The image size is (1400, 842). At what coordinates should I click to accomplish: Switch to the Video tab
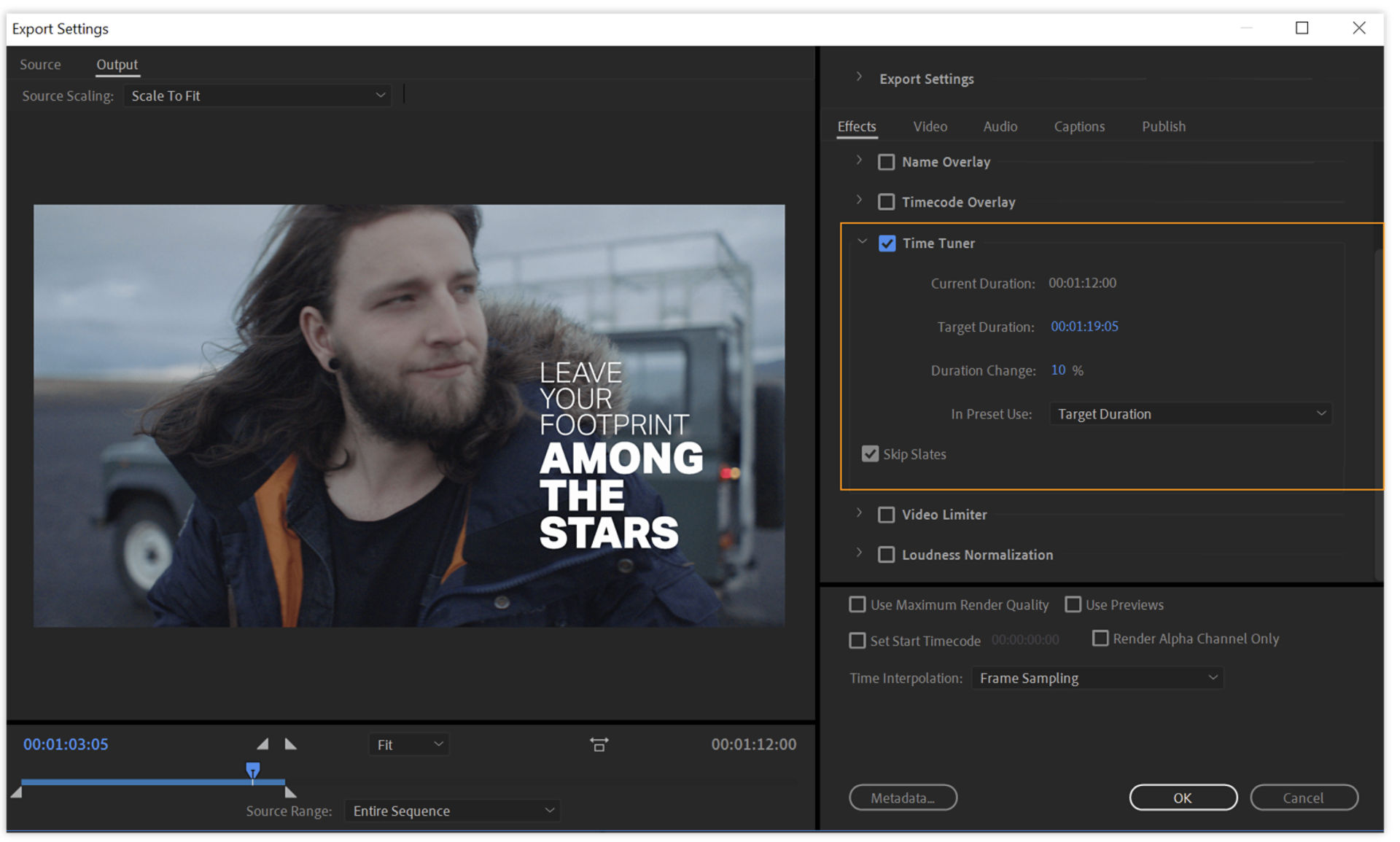(x=930, y=127)
